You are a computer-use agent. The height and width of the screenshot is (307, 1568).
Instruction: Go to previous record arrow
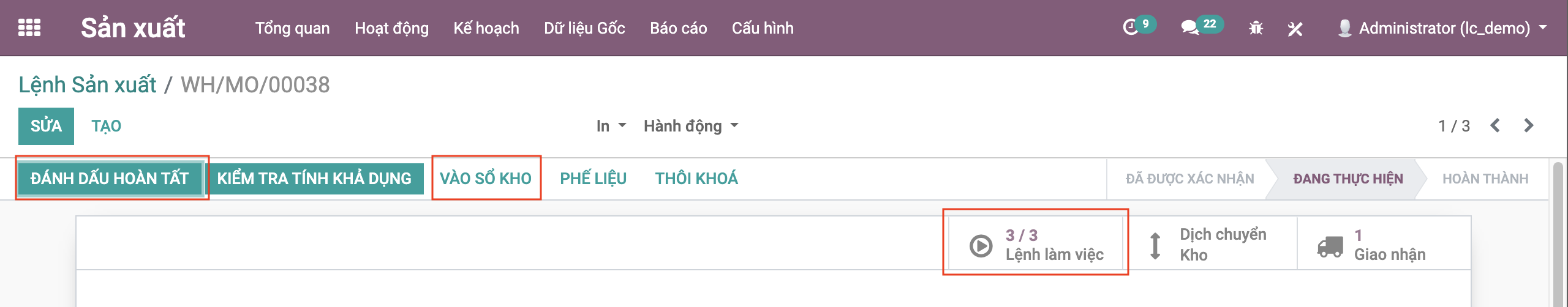1495,126
